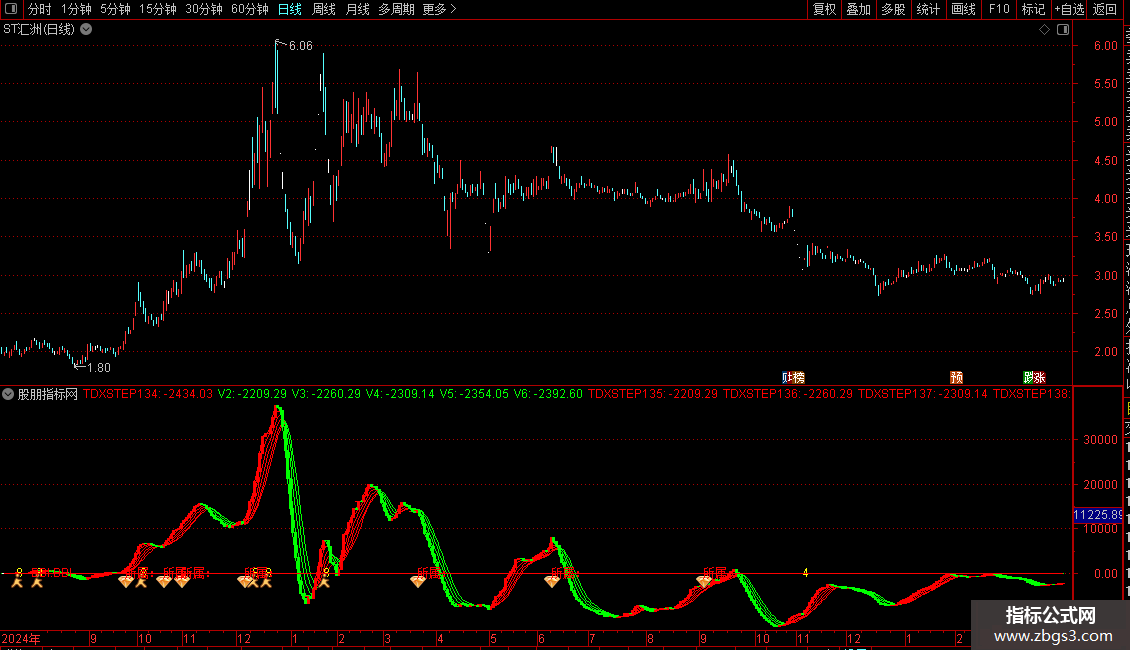Screen dimensions: 1130x650
Task: Click the green V6: -2392.60 value
Action: pos(548,394)
